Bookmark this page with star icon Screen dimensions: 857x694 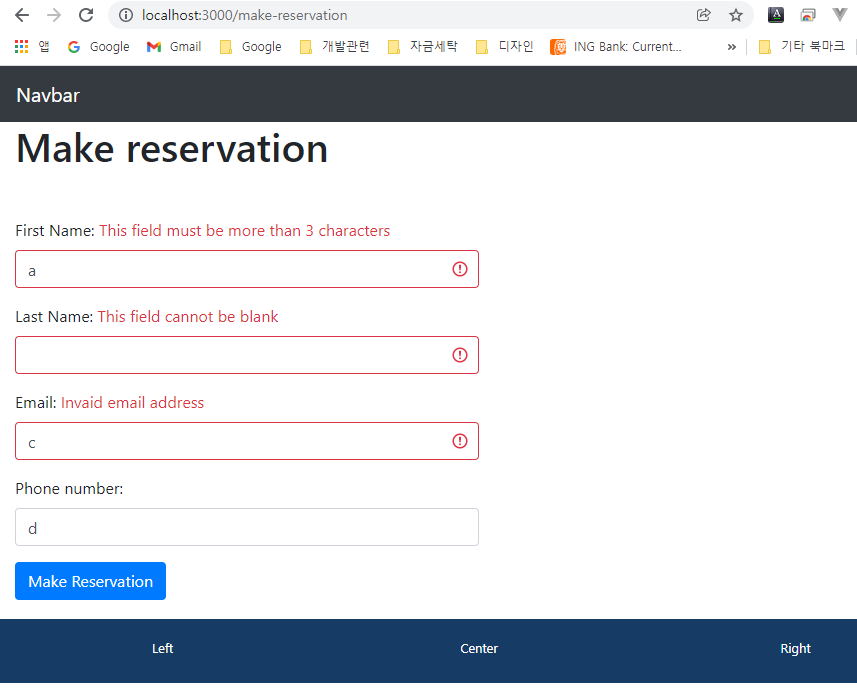736,15
